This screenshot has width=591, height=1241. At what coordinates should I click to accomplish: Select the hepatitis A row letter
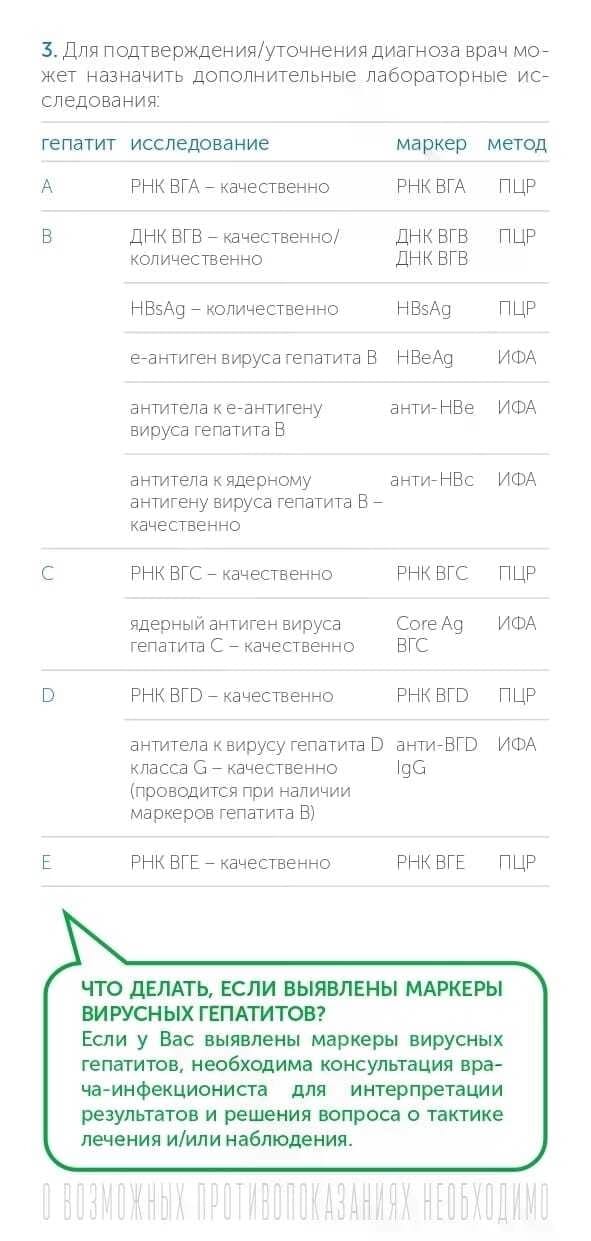(47, 187)
